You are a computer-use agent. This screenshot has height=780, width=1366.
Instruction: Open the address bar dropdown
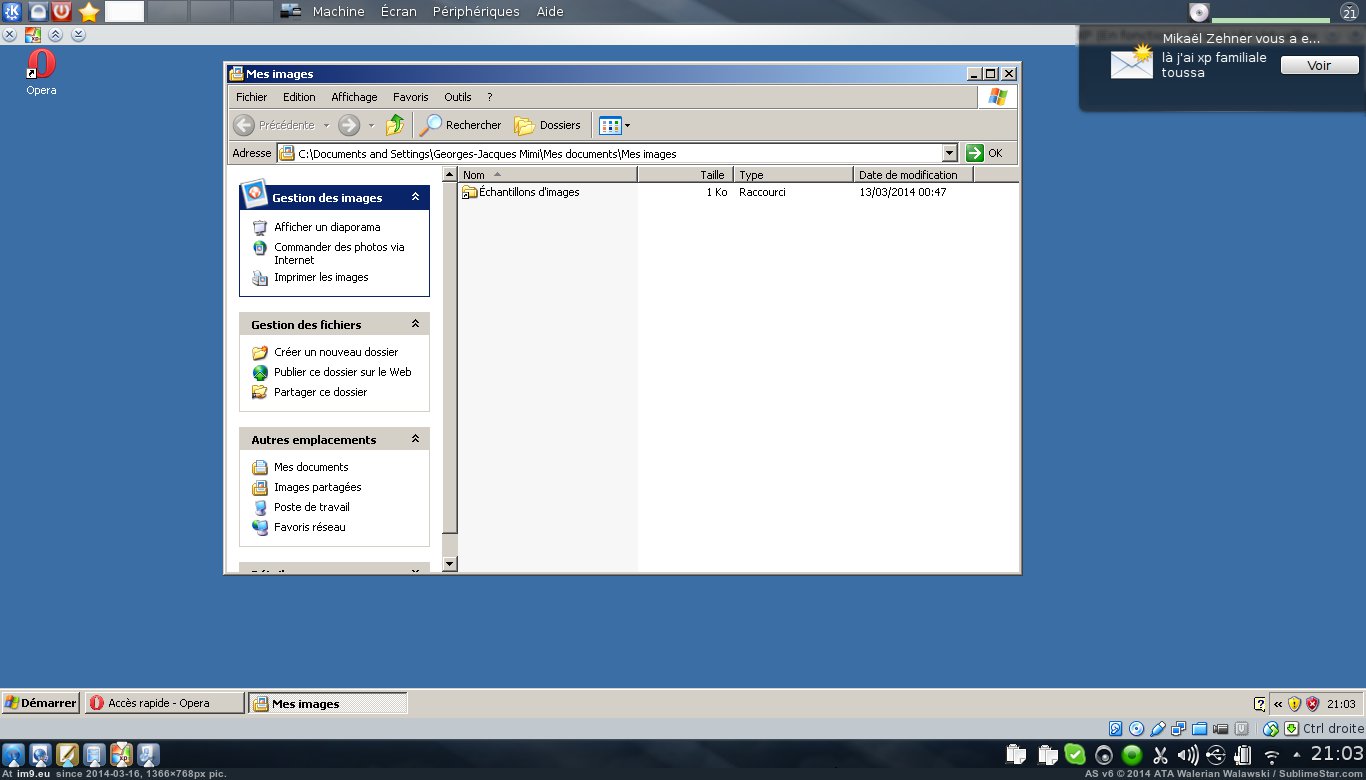coord(950,153)
